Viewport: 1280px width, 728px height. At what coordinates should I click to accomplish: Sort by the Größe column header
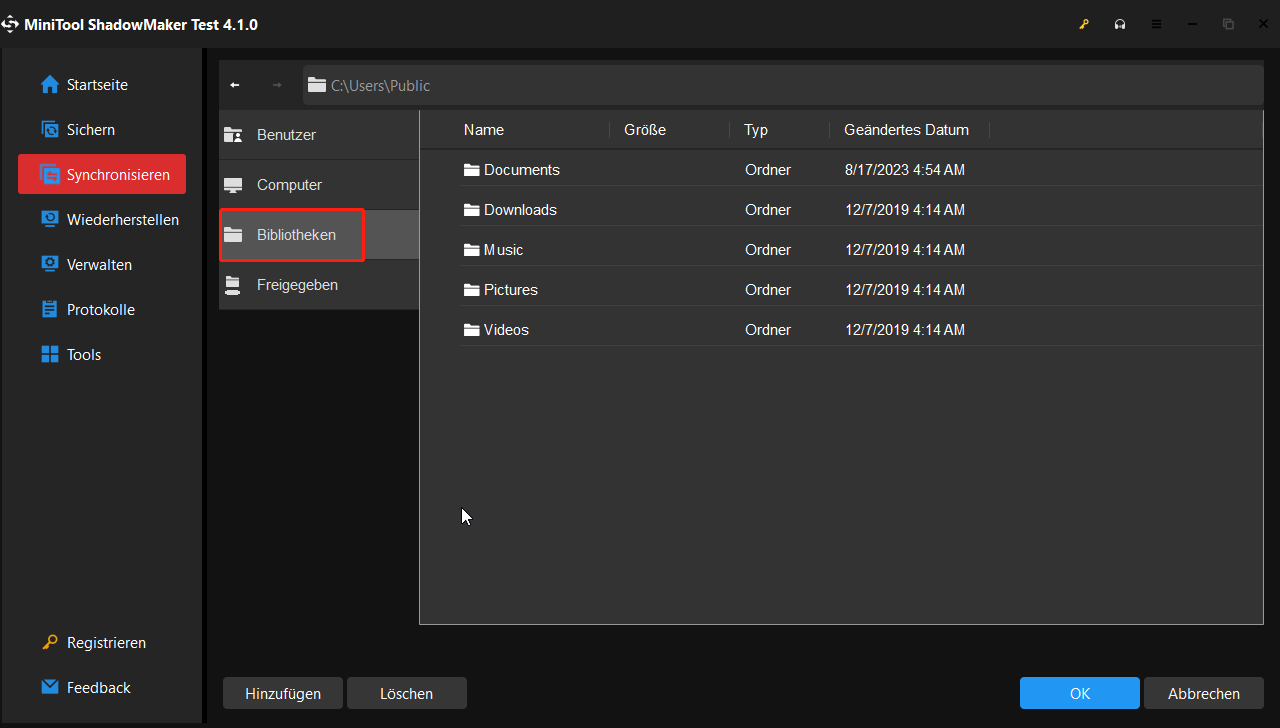645,130
